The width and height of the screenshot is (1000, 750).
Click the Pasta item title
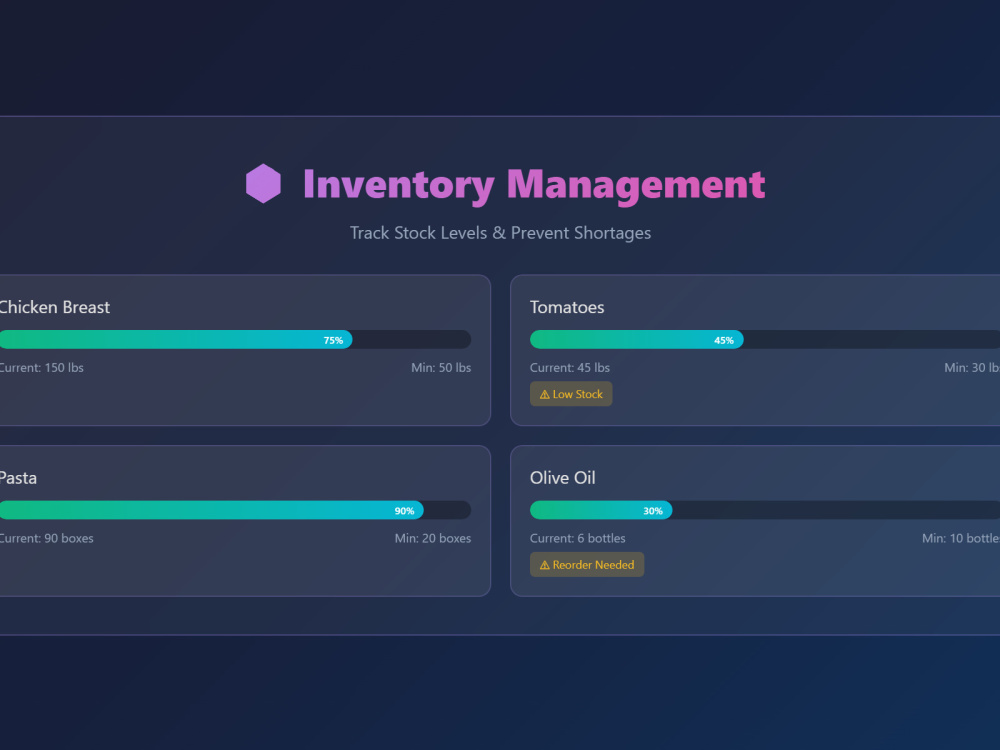click(18, 478)
